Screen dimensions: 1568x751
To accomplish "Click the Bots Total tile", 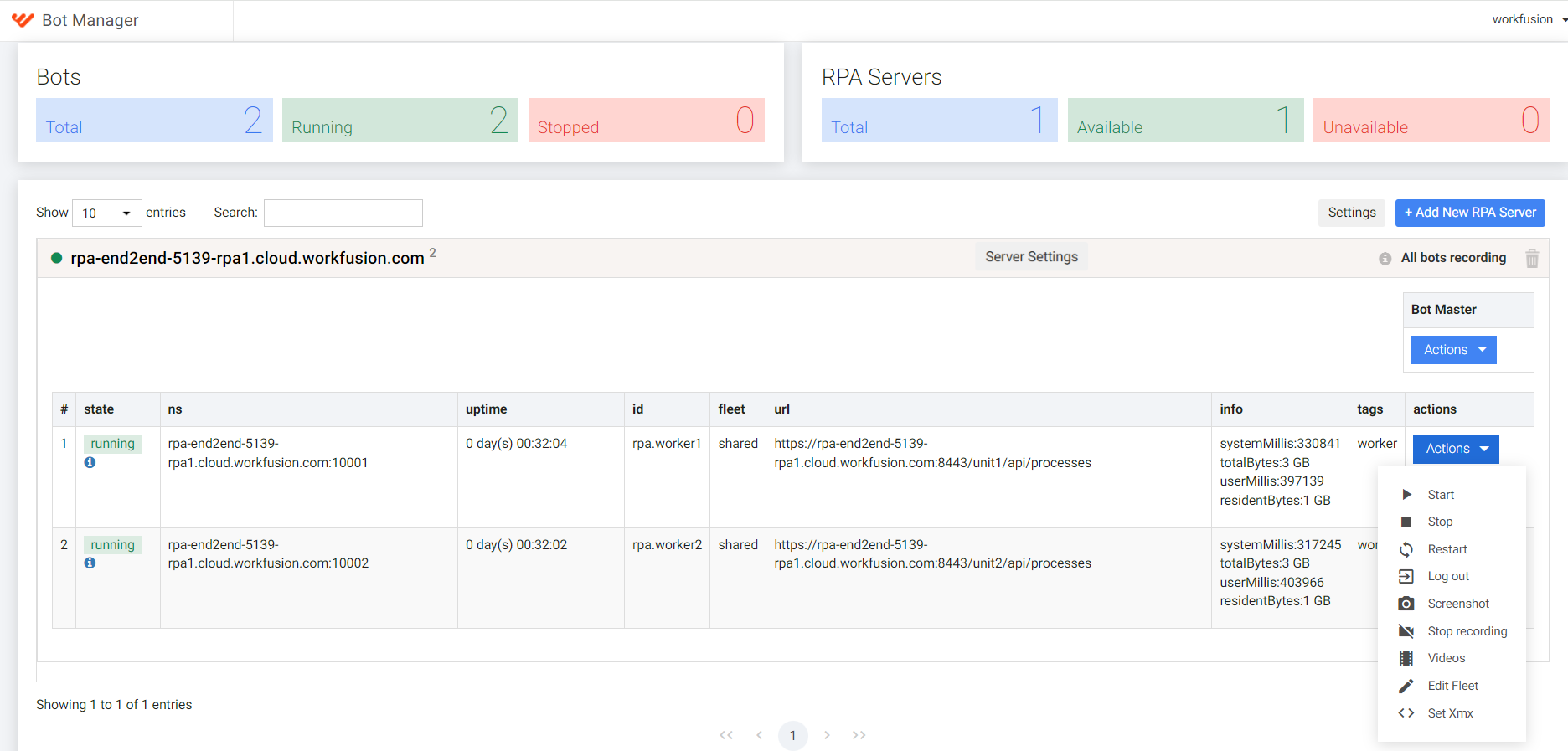I will pos(154,120).
